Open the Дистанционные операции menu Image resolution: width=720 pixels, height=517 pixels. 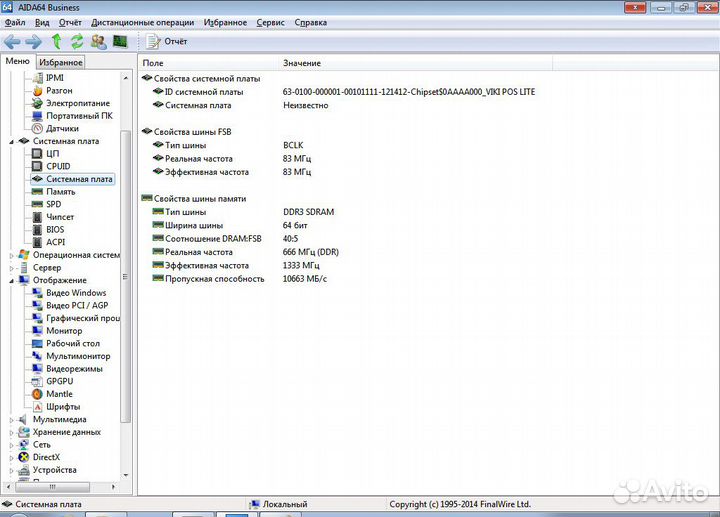[x=142, y=22]
